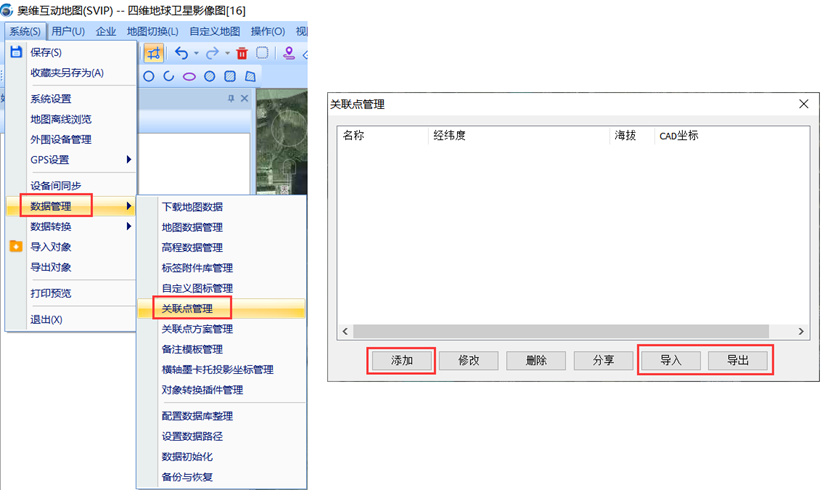Click the redo arrow icon in toolbar

click(214, 53)
